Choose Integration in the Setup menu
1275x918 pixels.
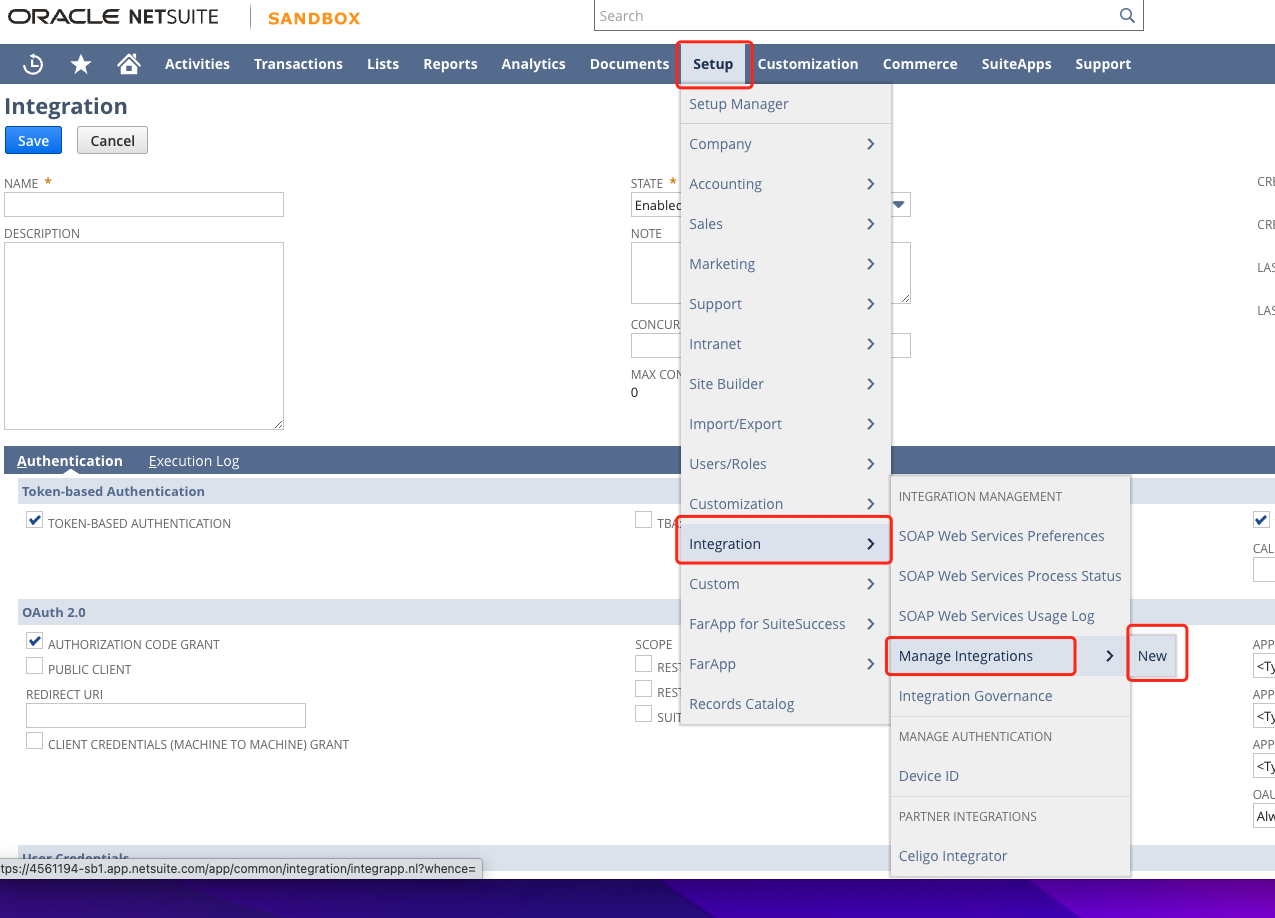pyautogui.click(x=785, y=544)
